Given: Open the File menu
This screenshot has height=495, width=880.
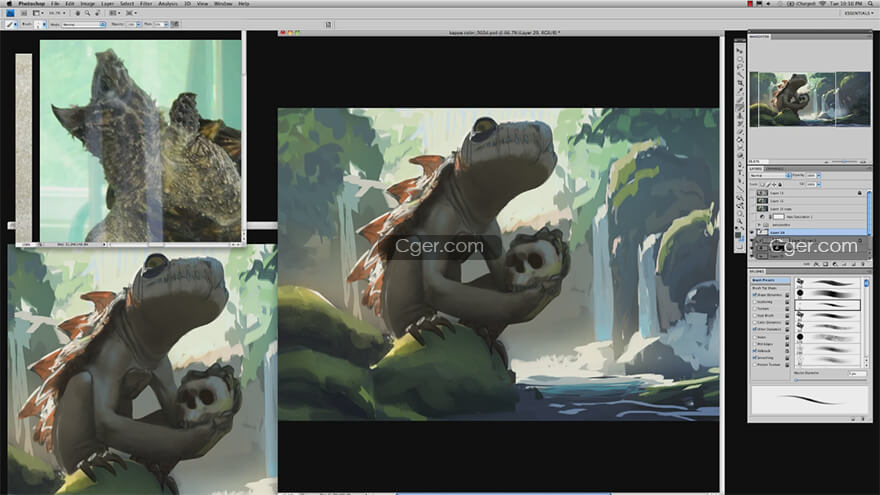Looking at the screenshot, I should (55, 3).
